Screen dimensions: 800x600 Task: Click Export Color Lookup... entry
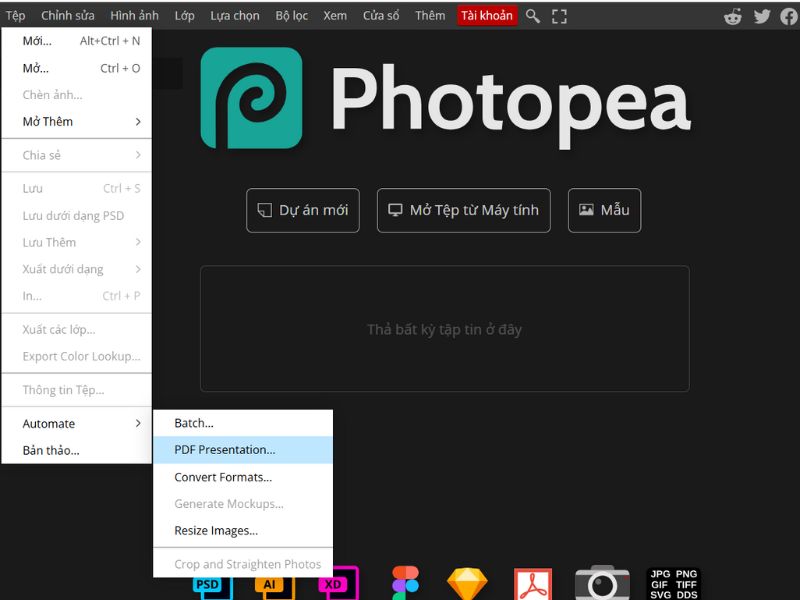tap(77, 356)
